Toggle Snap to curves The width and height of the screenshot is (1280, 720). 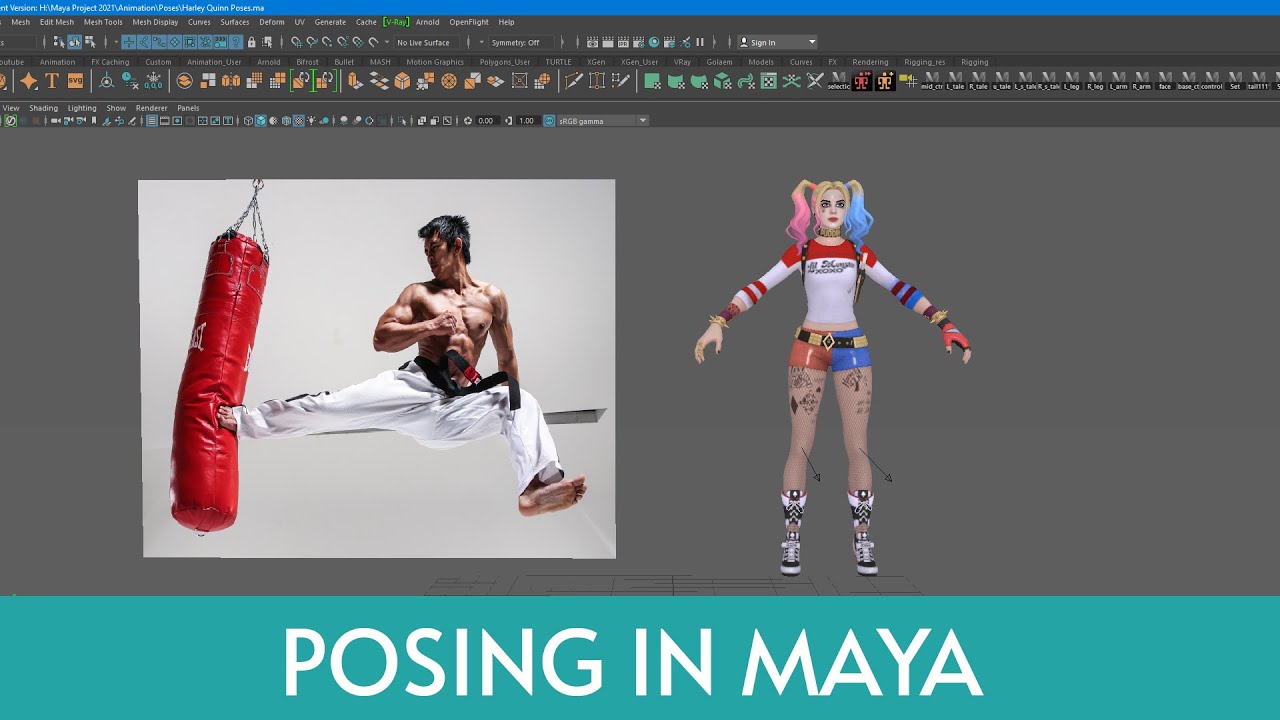point(311,42)
